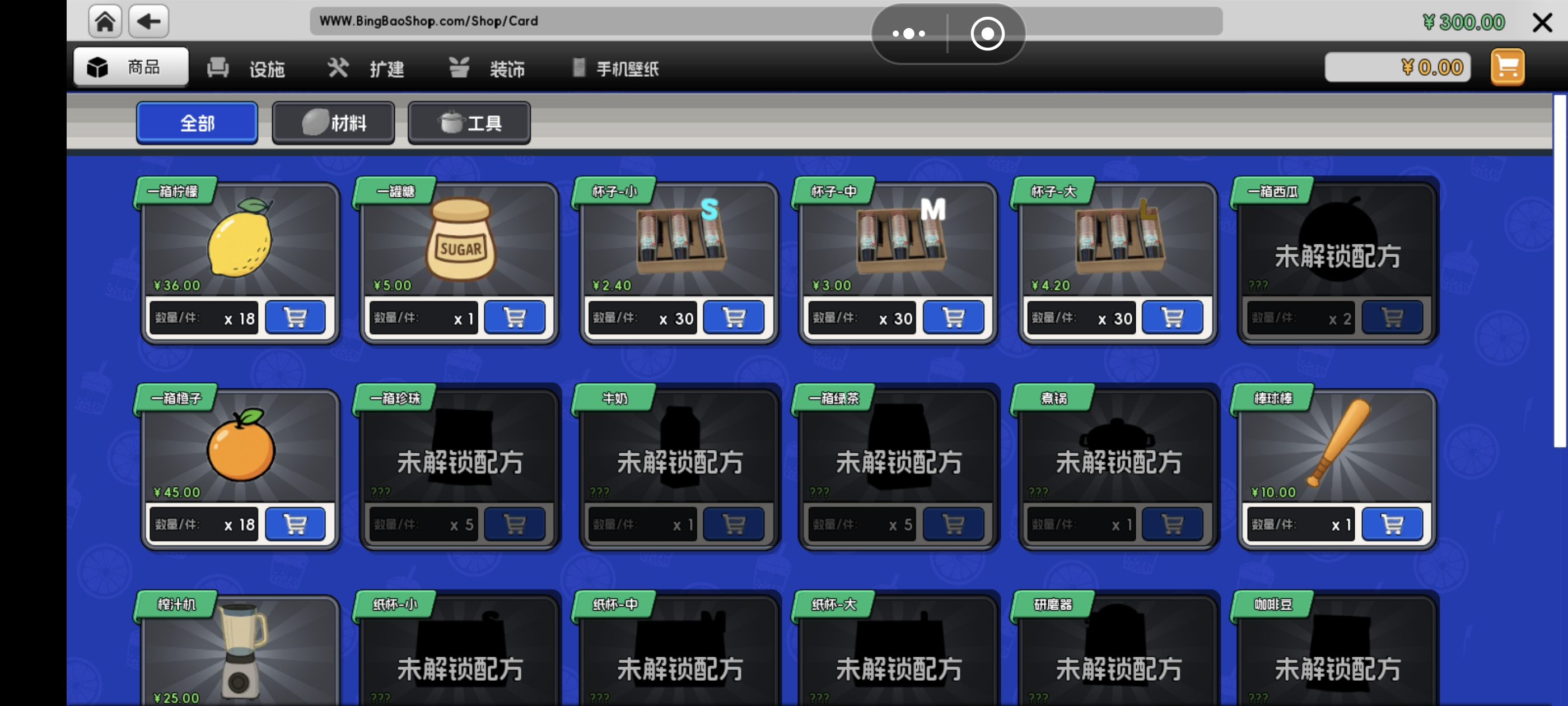Click locked 牛奶 cart button

click(734, 524)
